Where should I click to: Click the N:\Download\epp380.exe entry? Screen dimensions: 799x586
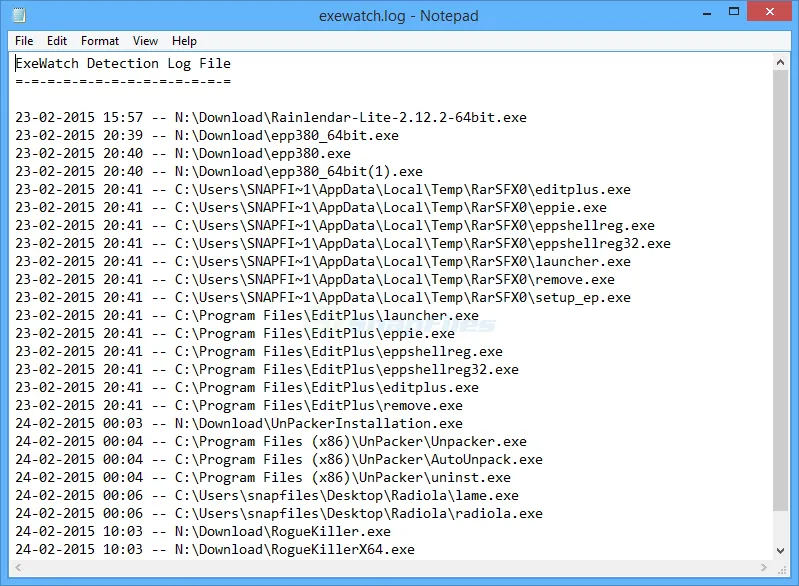(x=183, y=153)
